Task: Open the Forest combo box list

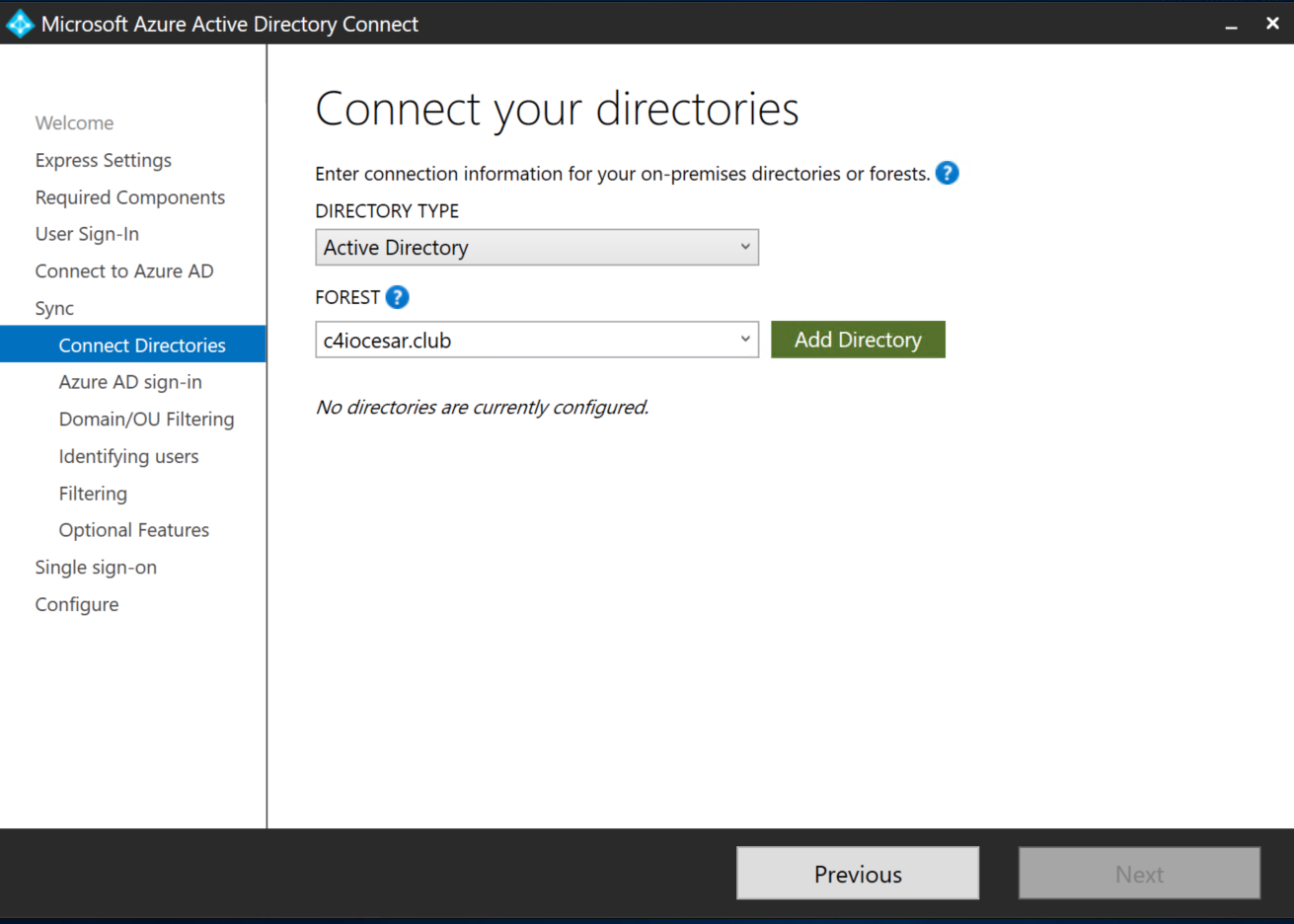Action: pos(745,340)
